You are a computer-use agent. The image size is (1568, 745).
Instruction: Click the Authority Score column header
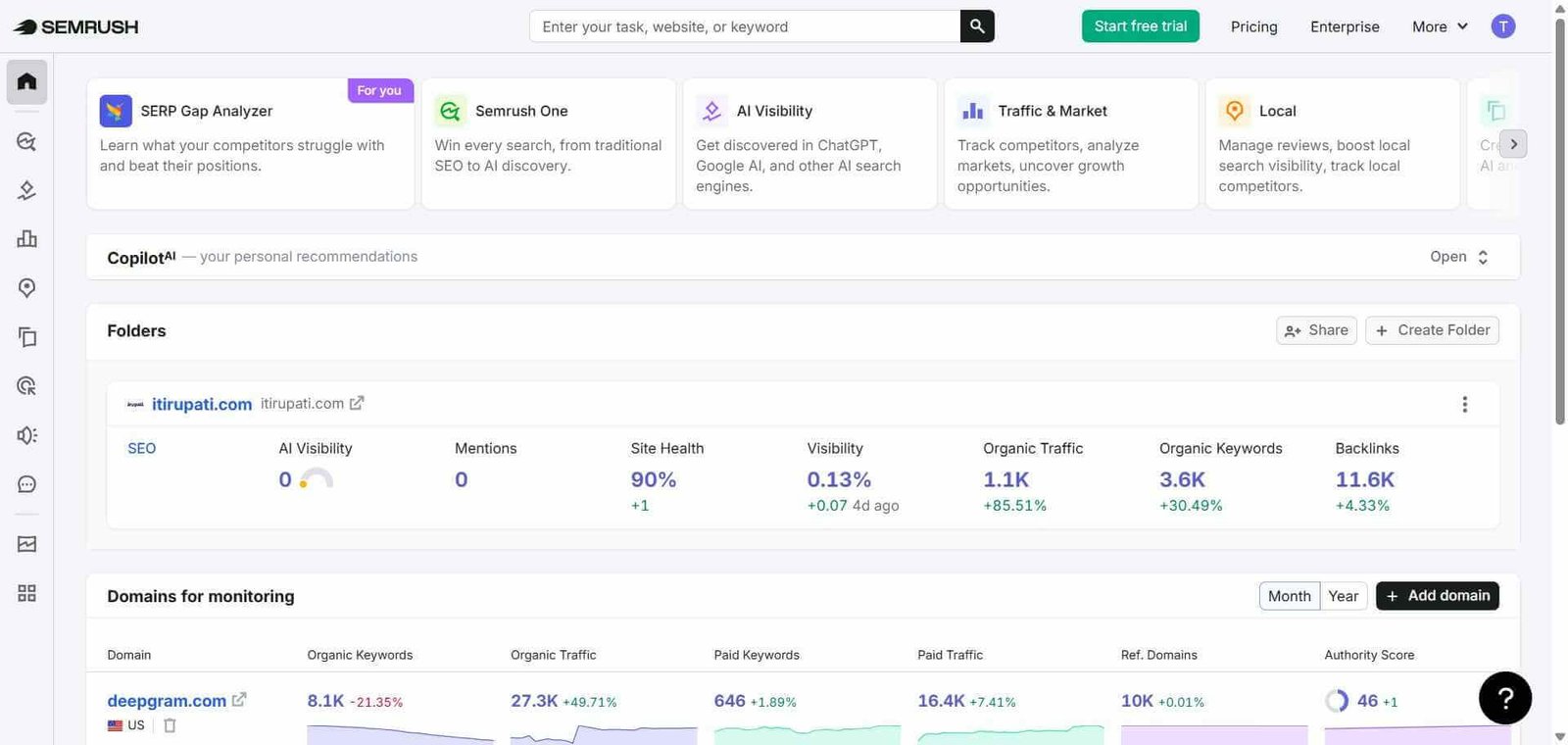1369,655
